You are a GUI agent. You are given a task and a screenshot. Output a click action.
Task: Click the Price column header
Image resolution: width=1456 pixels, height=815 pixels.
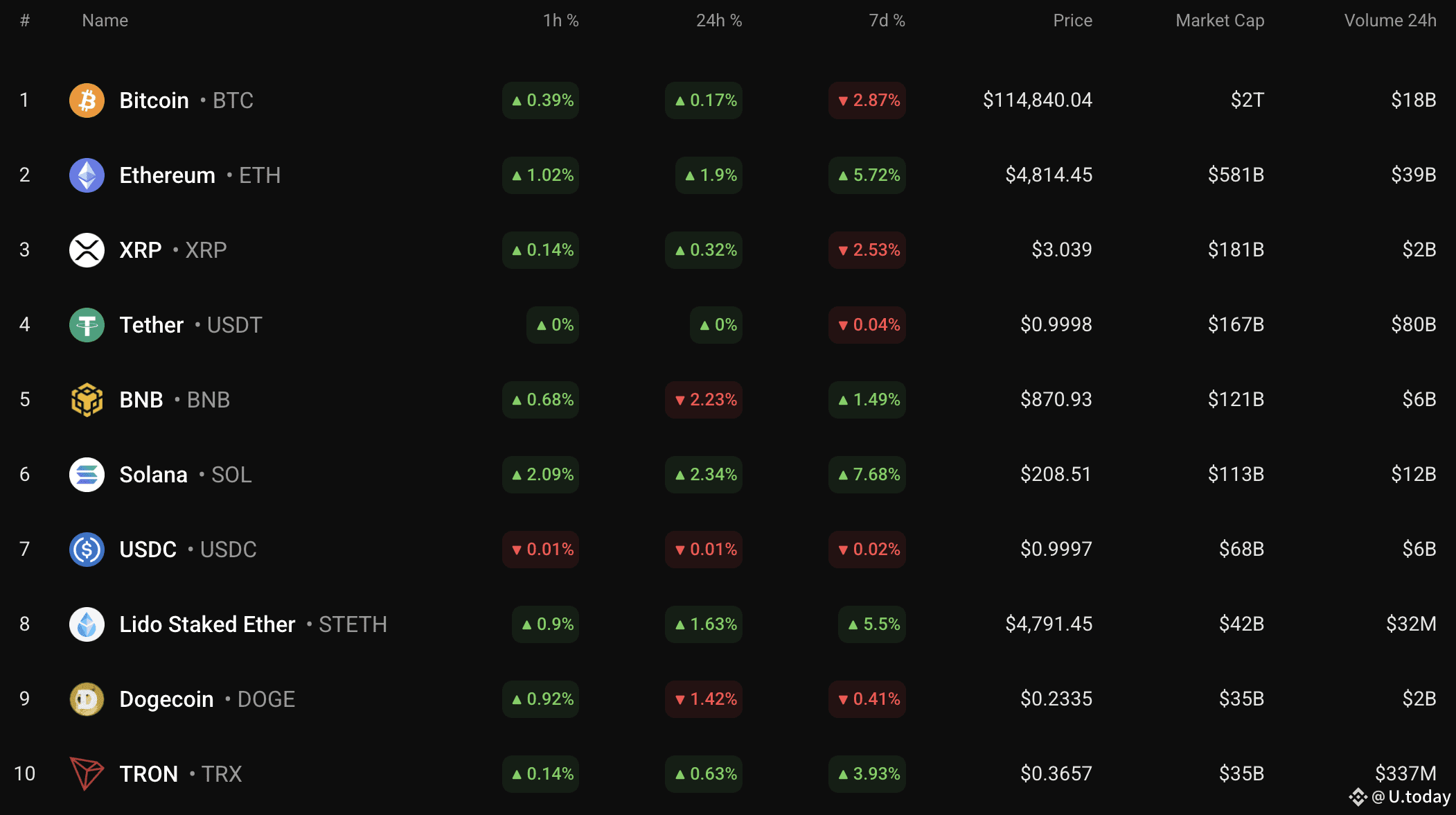point(1072,21)
